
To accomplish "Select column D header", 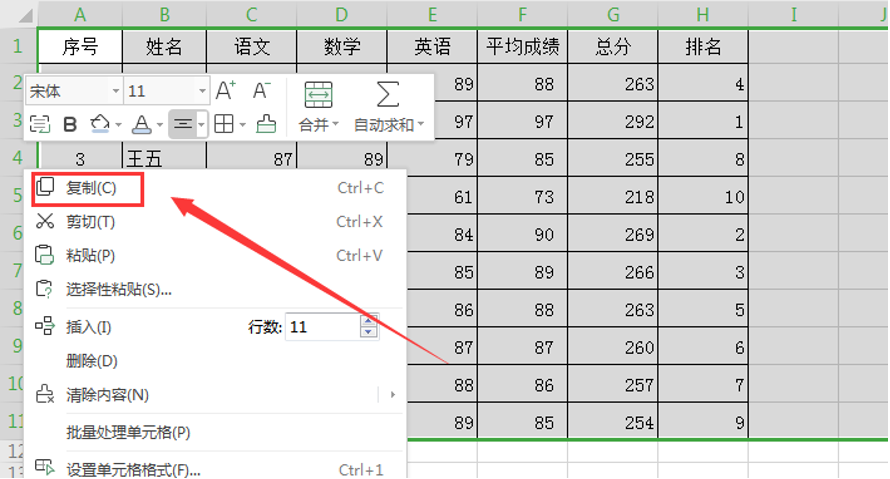I will 342,14.
